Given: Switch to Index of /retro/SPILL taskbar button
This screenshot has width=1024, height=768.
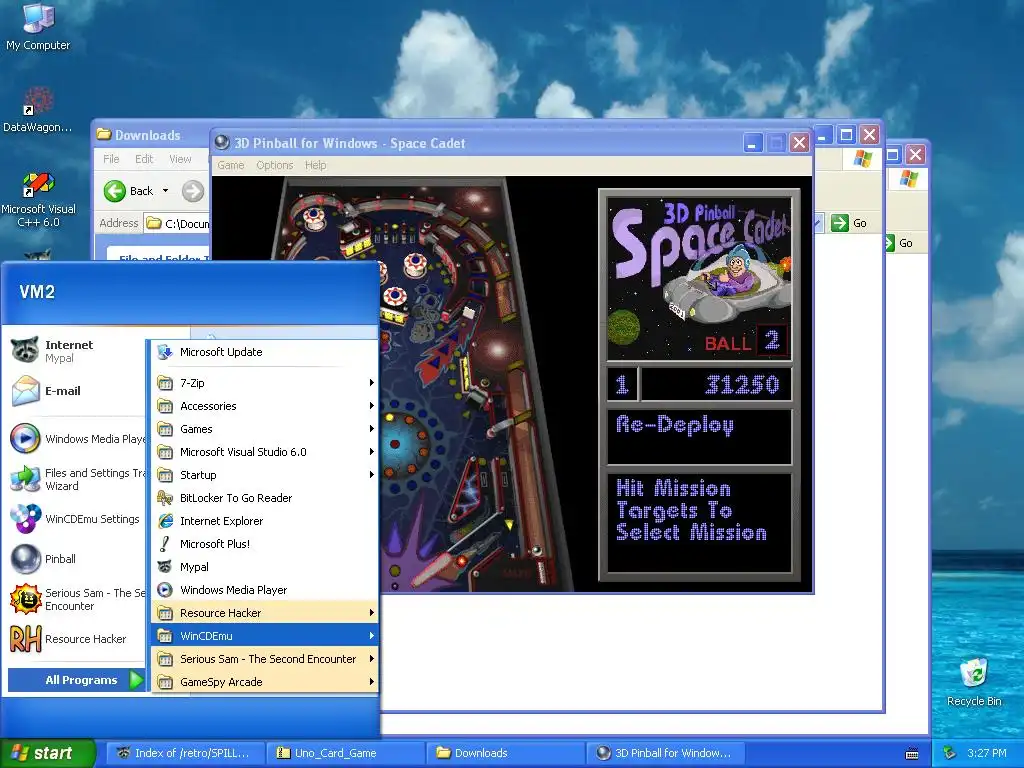Looking at the screenshot, I should coord(185,753).
